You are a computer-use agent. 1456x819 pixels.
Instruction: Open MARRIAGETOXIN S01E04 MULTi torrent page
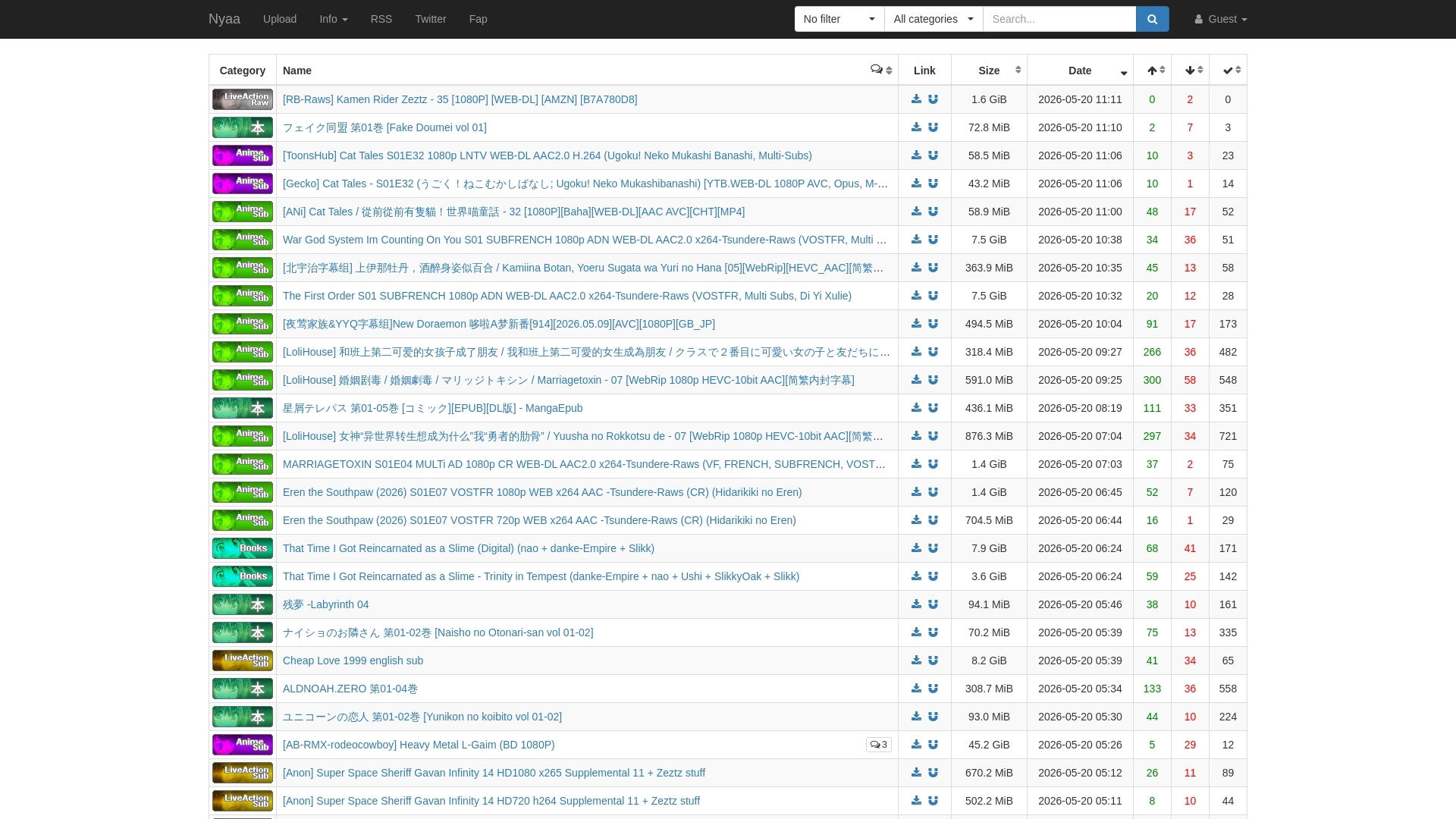(x=584, y=464)
